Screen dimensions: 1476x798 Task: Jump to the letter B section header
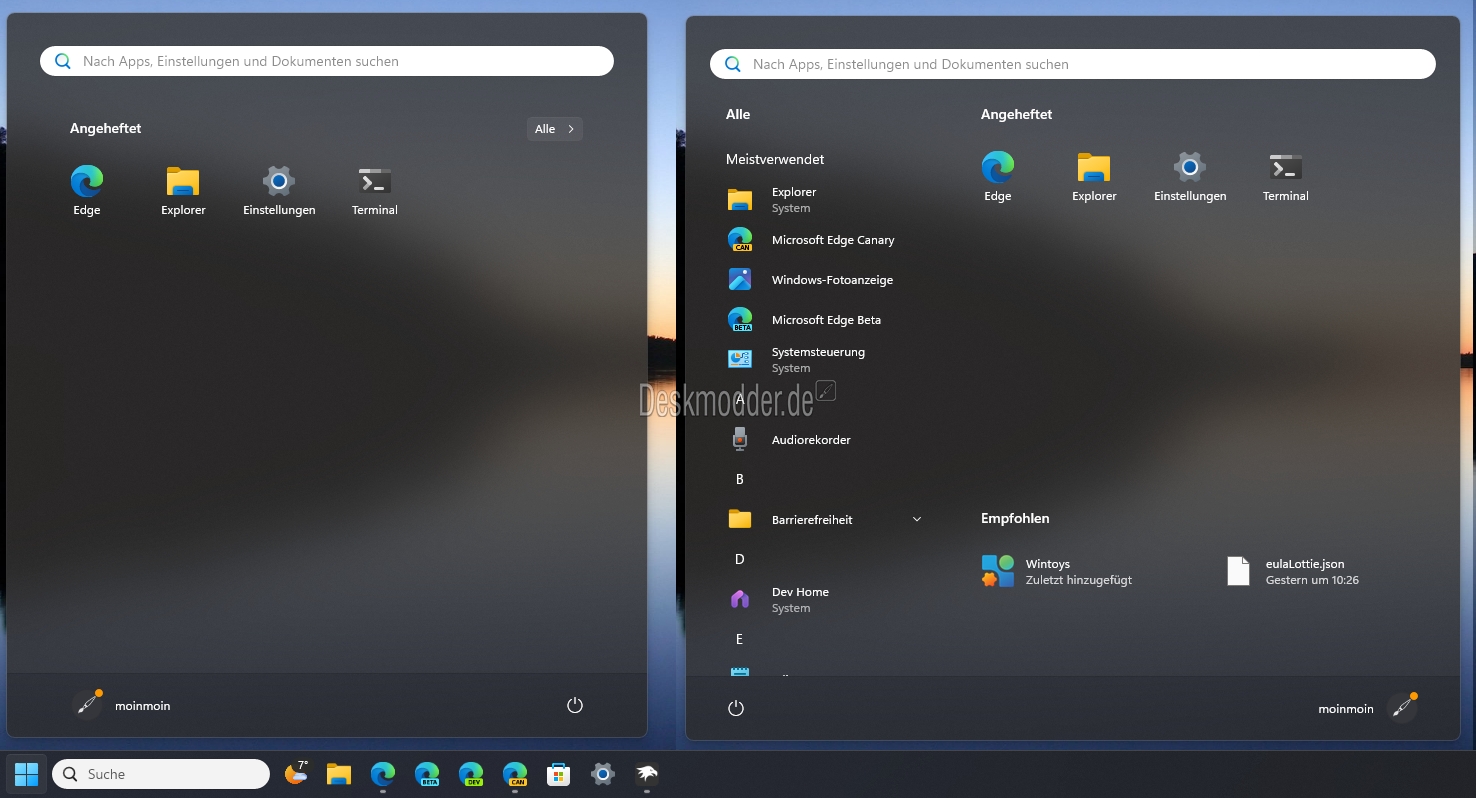[740, 480]
